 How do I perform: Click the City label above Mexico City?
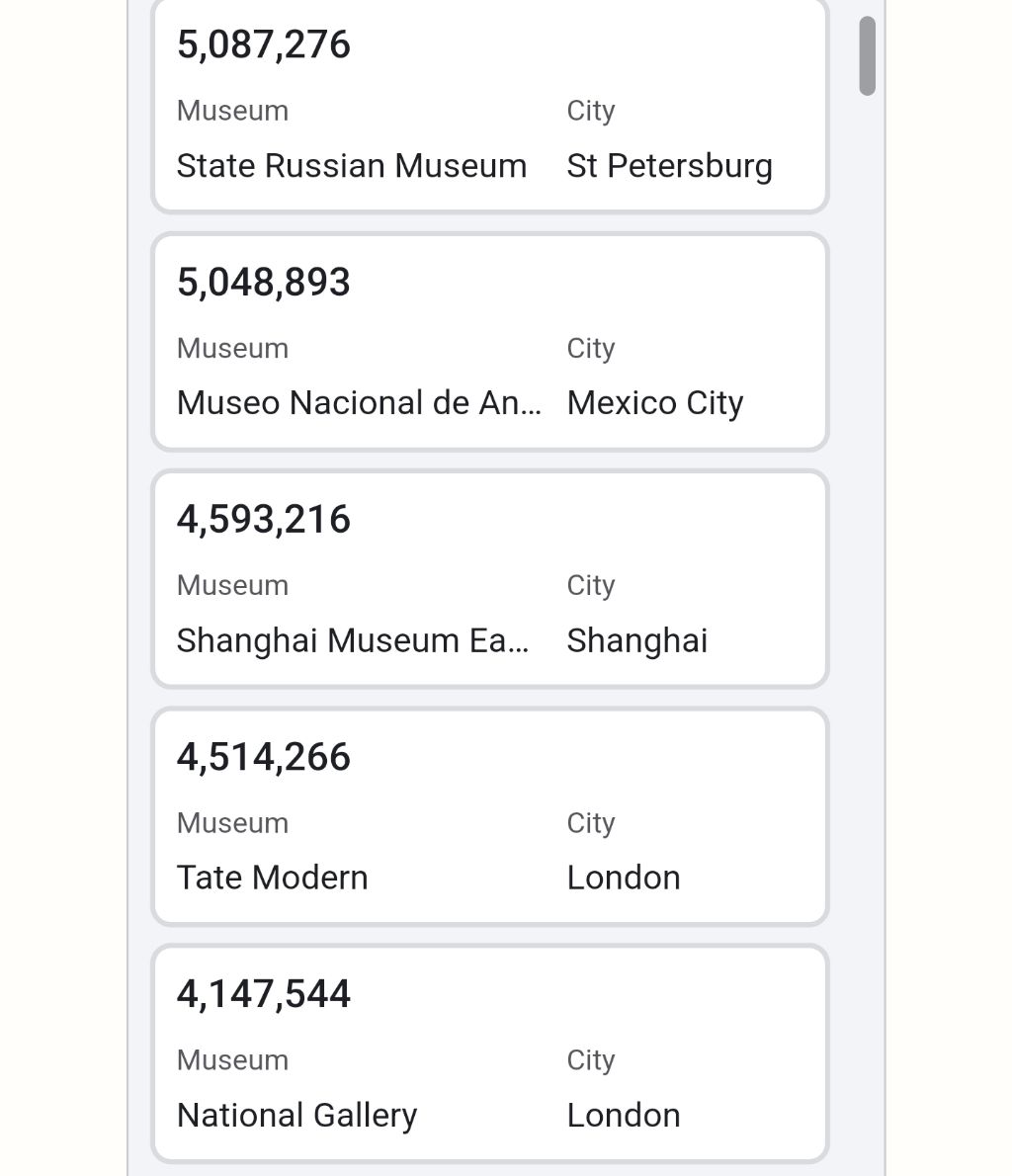[x=590, y=349]
